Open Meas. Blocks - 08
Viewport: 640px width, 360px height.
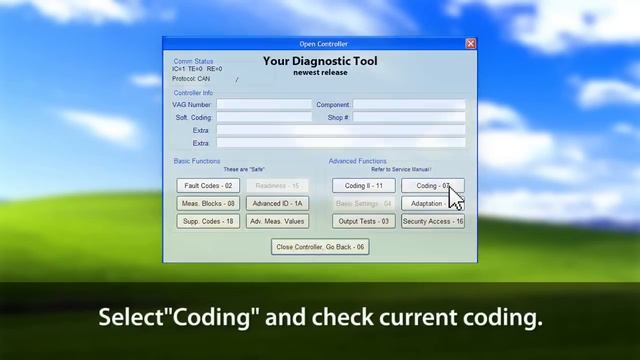(208, 203)
